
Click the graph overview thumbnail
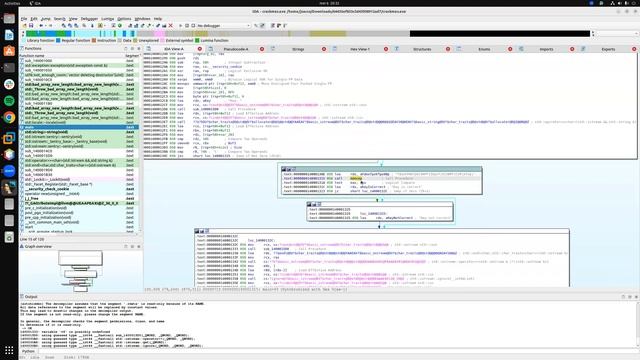pyautogui.click(x=80, y=271)
